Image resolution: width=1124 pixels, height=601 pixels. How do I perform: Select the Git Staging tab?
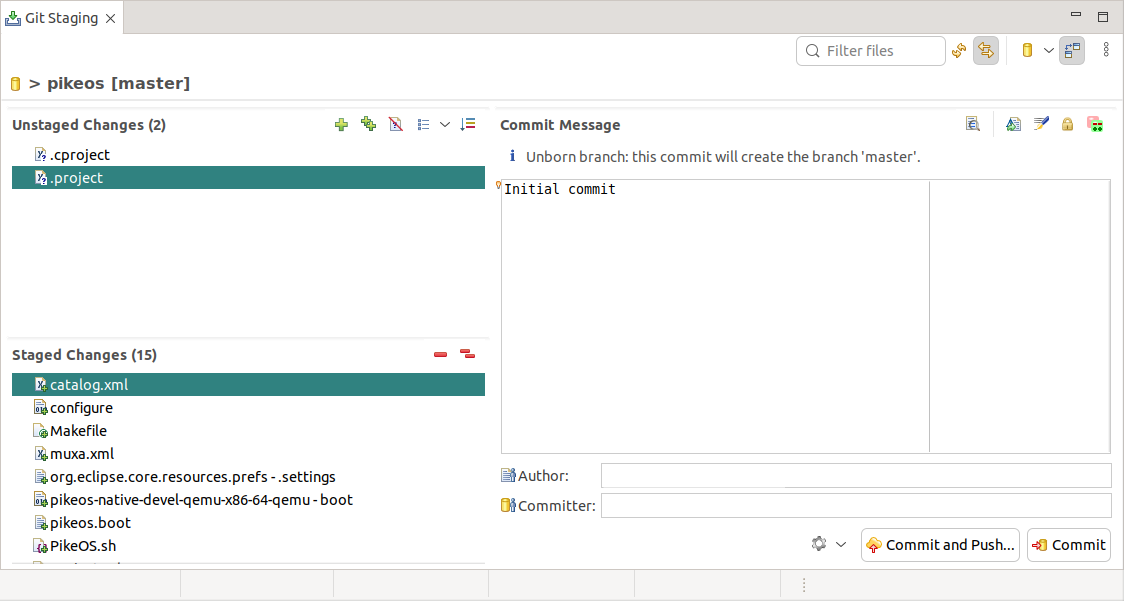tap(60, 18)
